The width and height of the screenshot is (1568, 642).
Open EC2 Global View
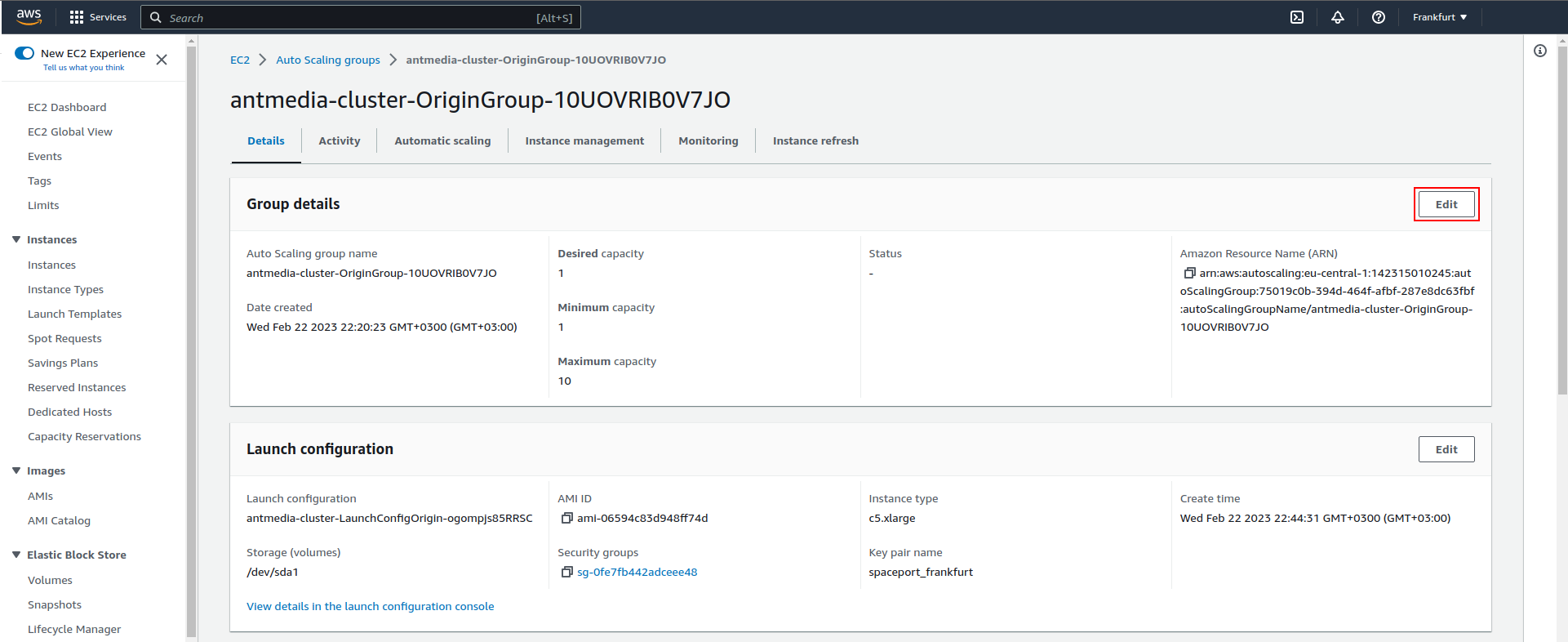click(70, 132)
